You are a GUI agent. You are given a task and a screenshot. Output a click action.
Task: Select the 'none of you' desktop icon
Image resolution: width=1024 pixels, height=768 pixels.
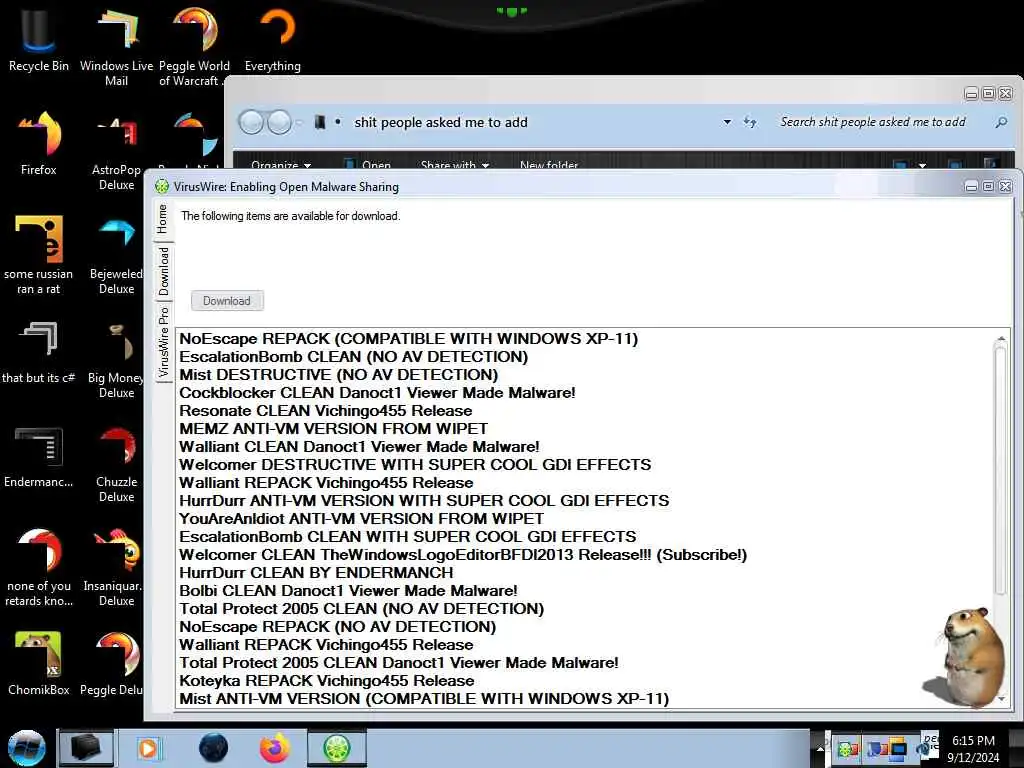click(x=39, y=567)
